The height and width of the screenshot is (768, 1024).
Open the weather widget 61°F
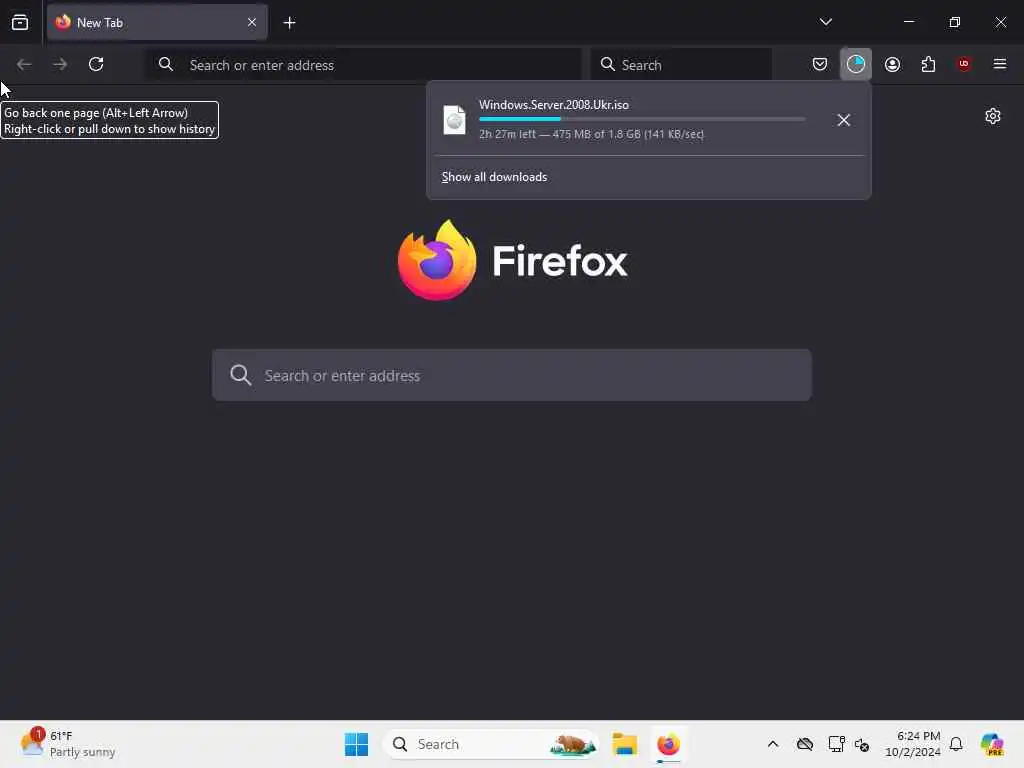tap(67, 744)
